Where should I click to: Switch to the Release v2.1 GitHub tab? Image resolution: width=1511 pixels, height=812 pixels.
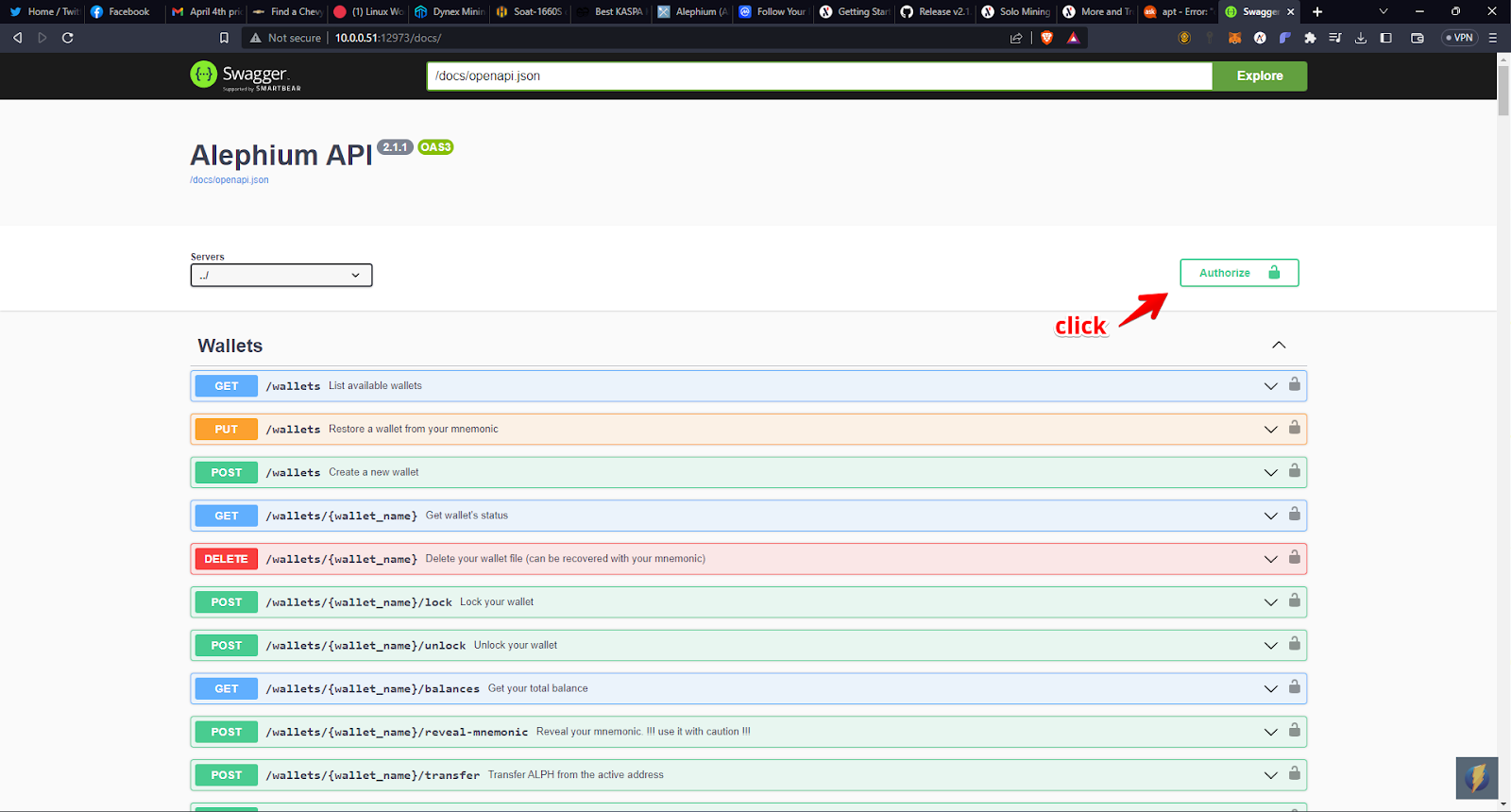click(935, 11)
